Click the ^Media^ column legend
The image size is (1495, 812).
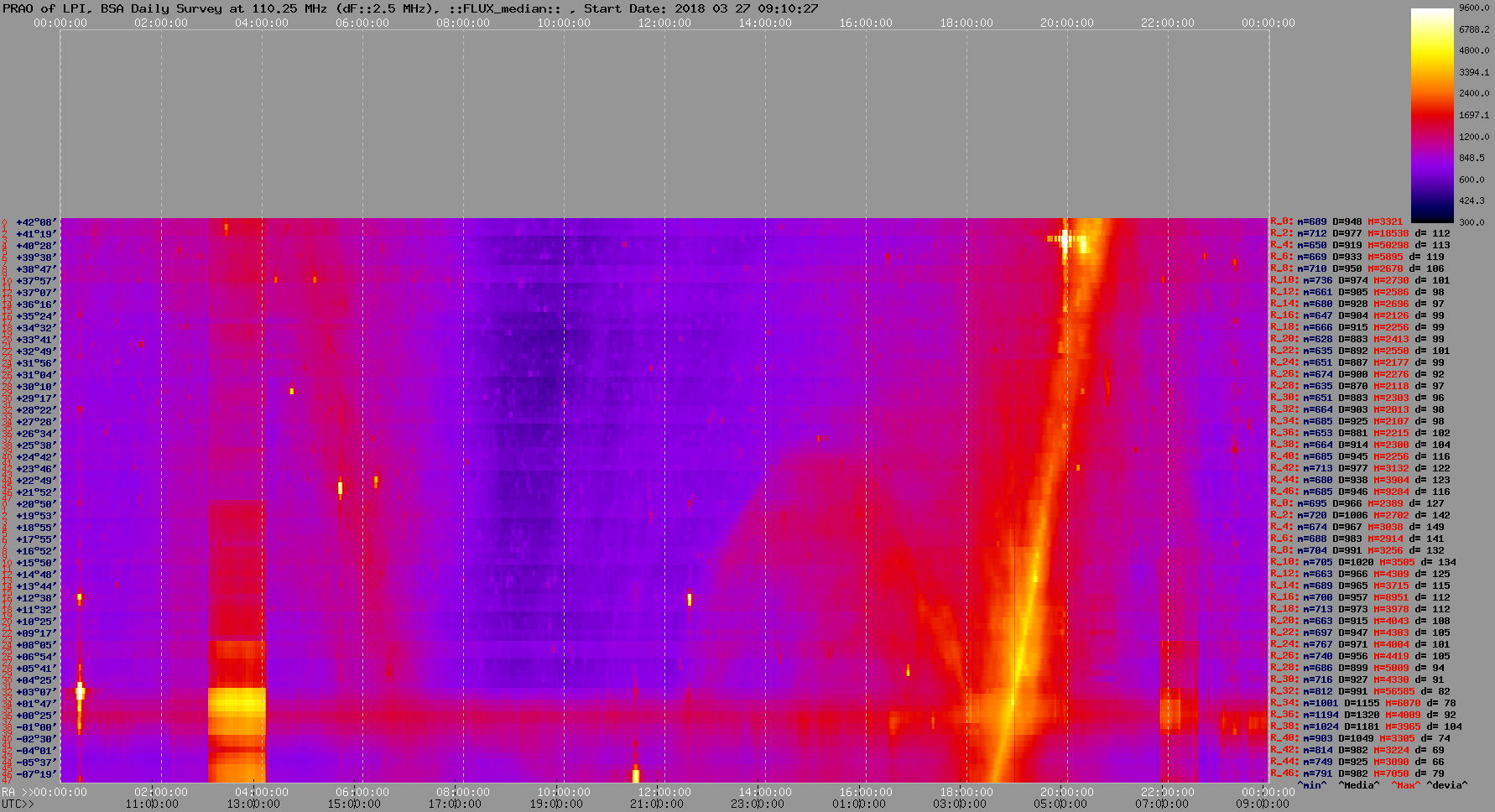click(x=1359, y=785)
